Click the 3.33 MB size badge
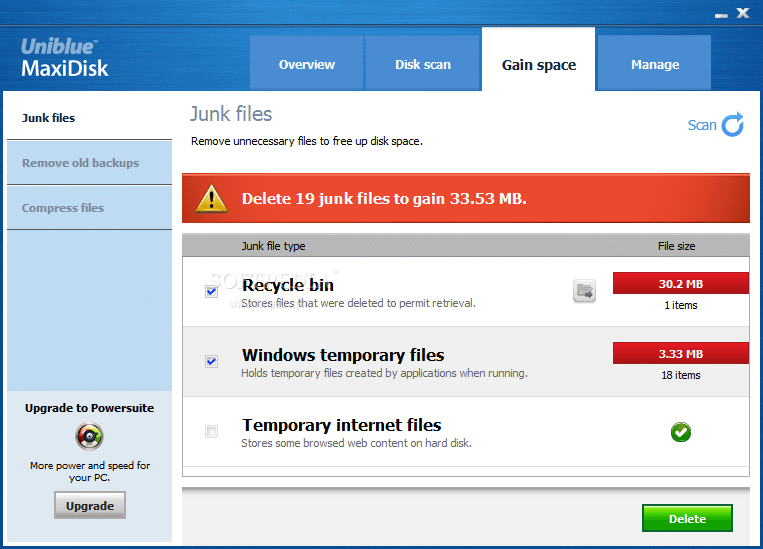Screen dimensions: 763x549 681,353
